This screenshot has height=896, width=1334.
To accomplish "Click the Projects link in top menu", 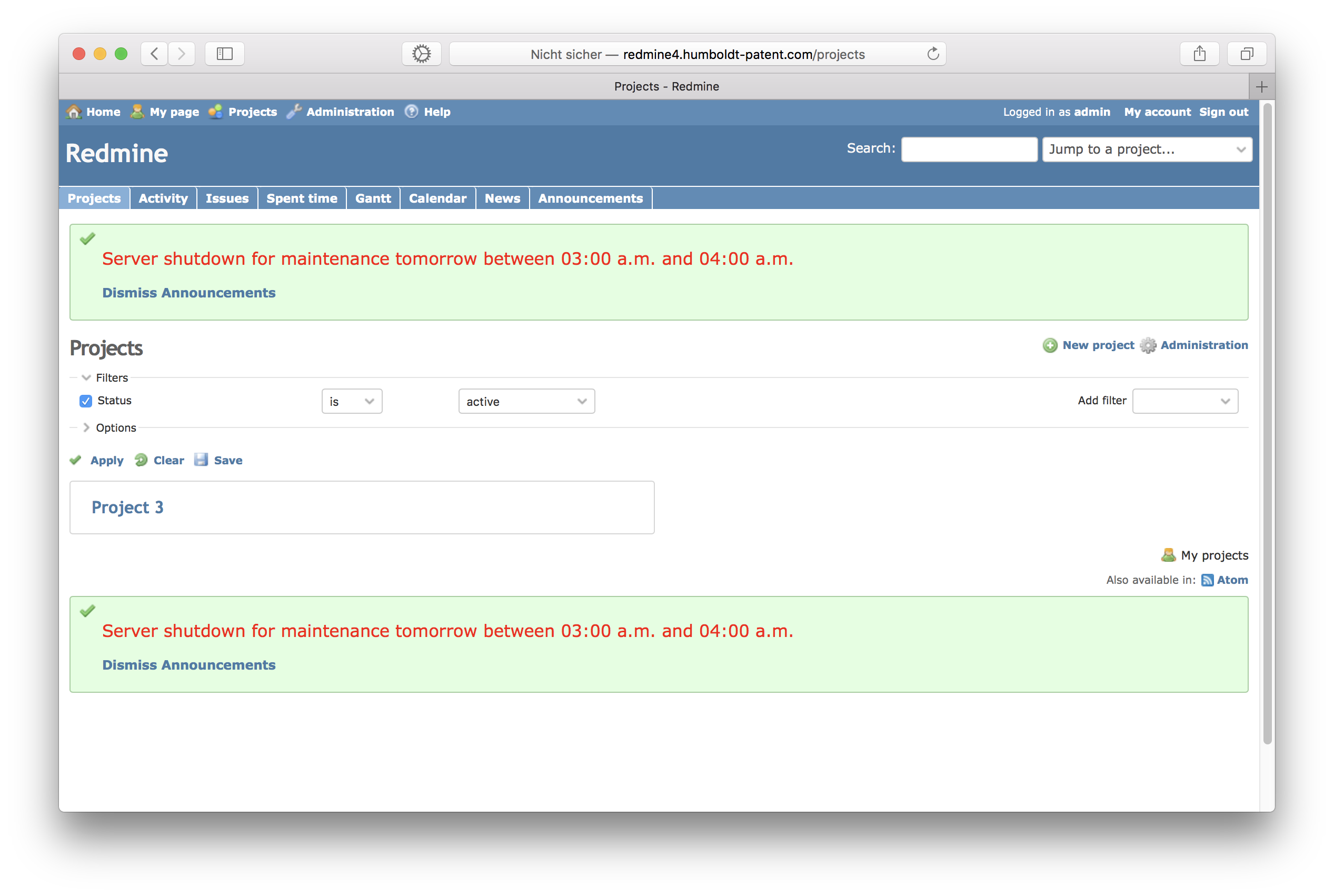I will click(253, 112).
